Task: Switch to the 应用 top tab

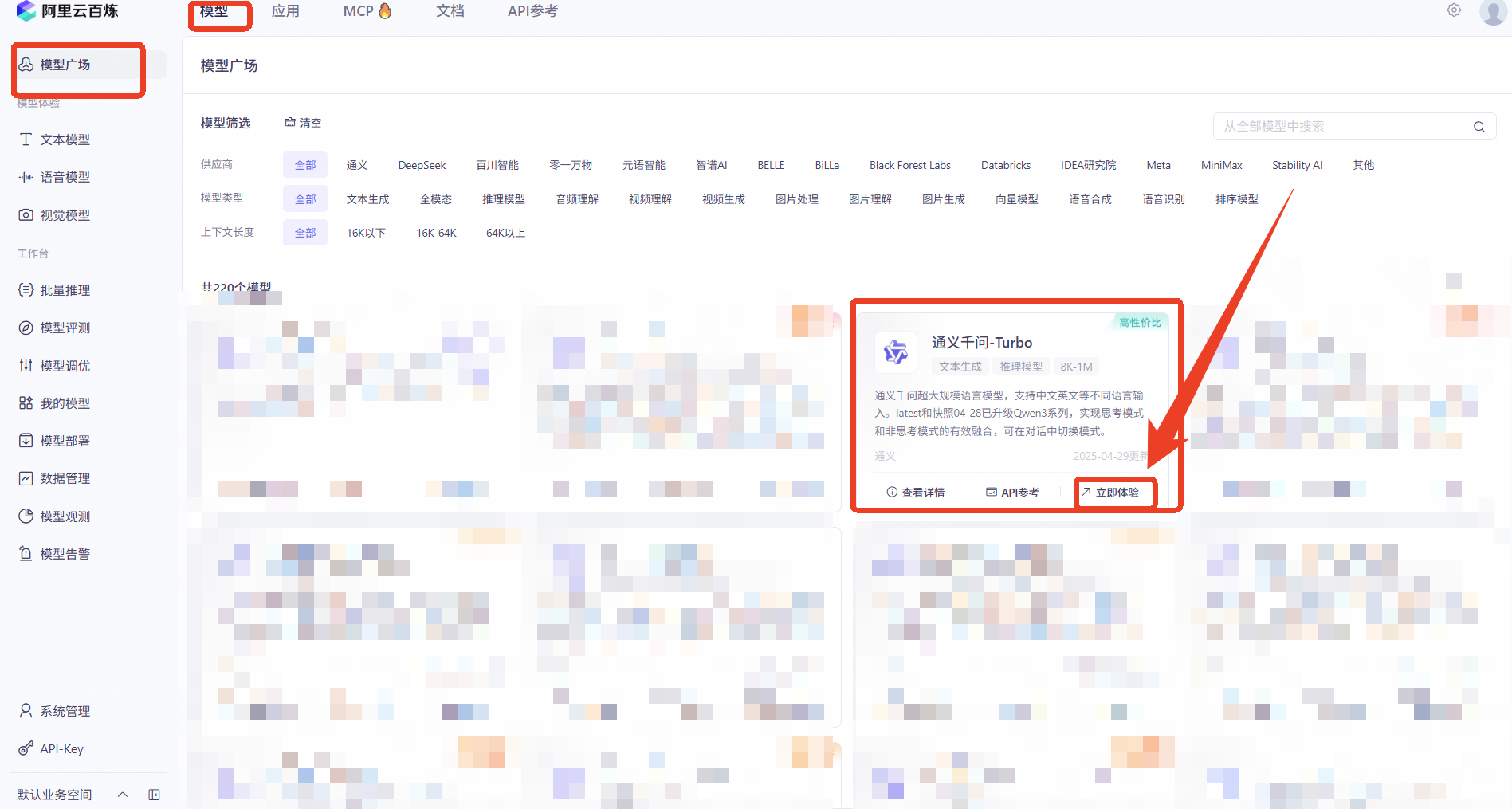Action: pyautogui.click(x=285, y=11)
